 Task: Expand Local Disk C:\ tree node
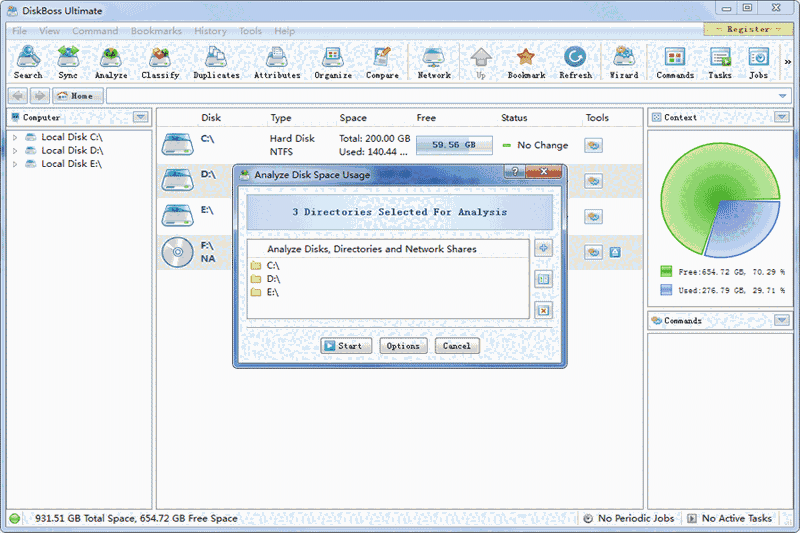[x=15, y=137]
